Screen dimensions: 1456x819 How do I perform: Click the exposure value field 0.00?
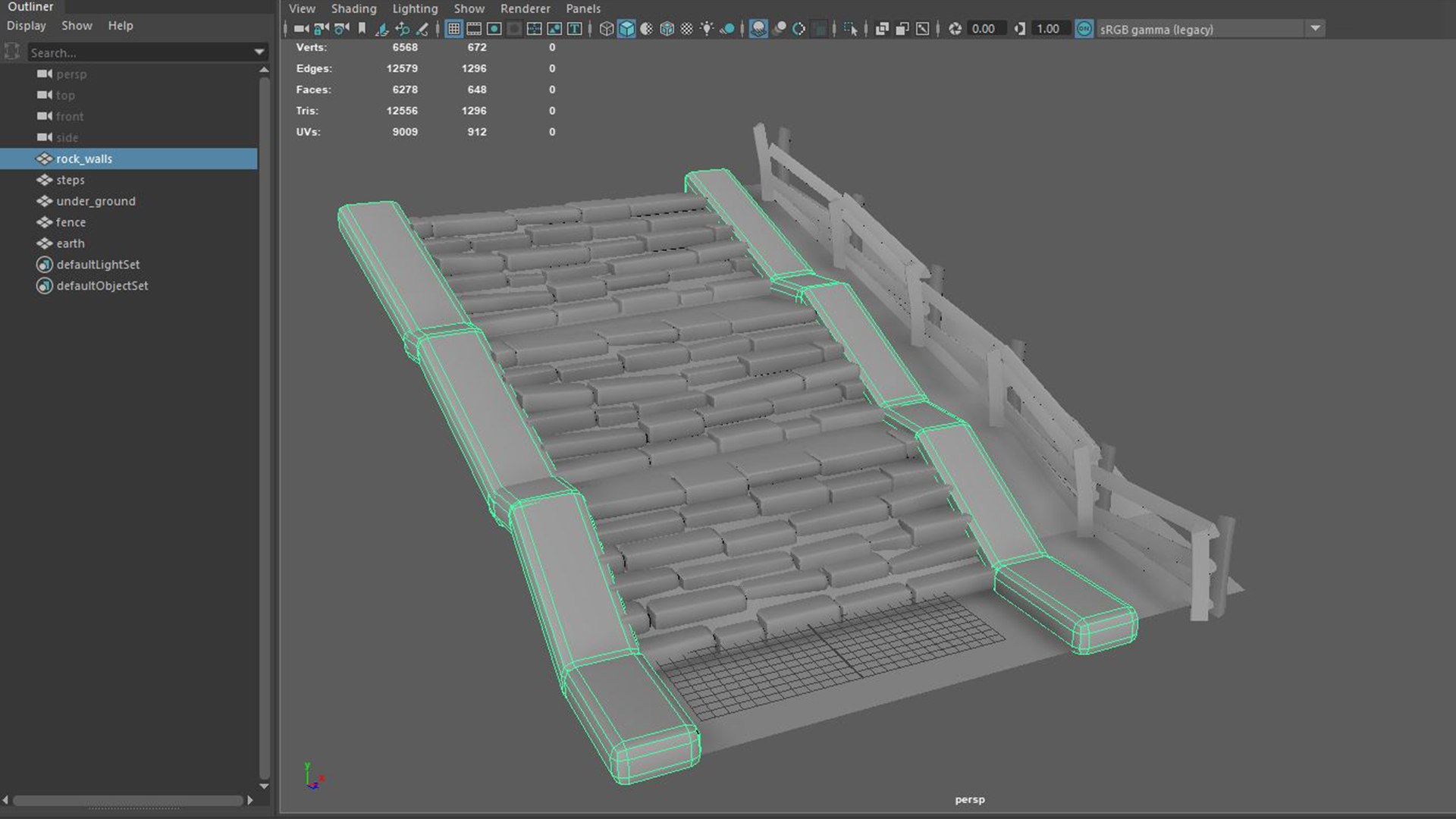coord(987,29)
